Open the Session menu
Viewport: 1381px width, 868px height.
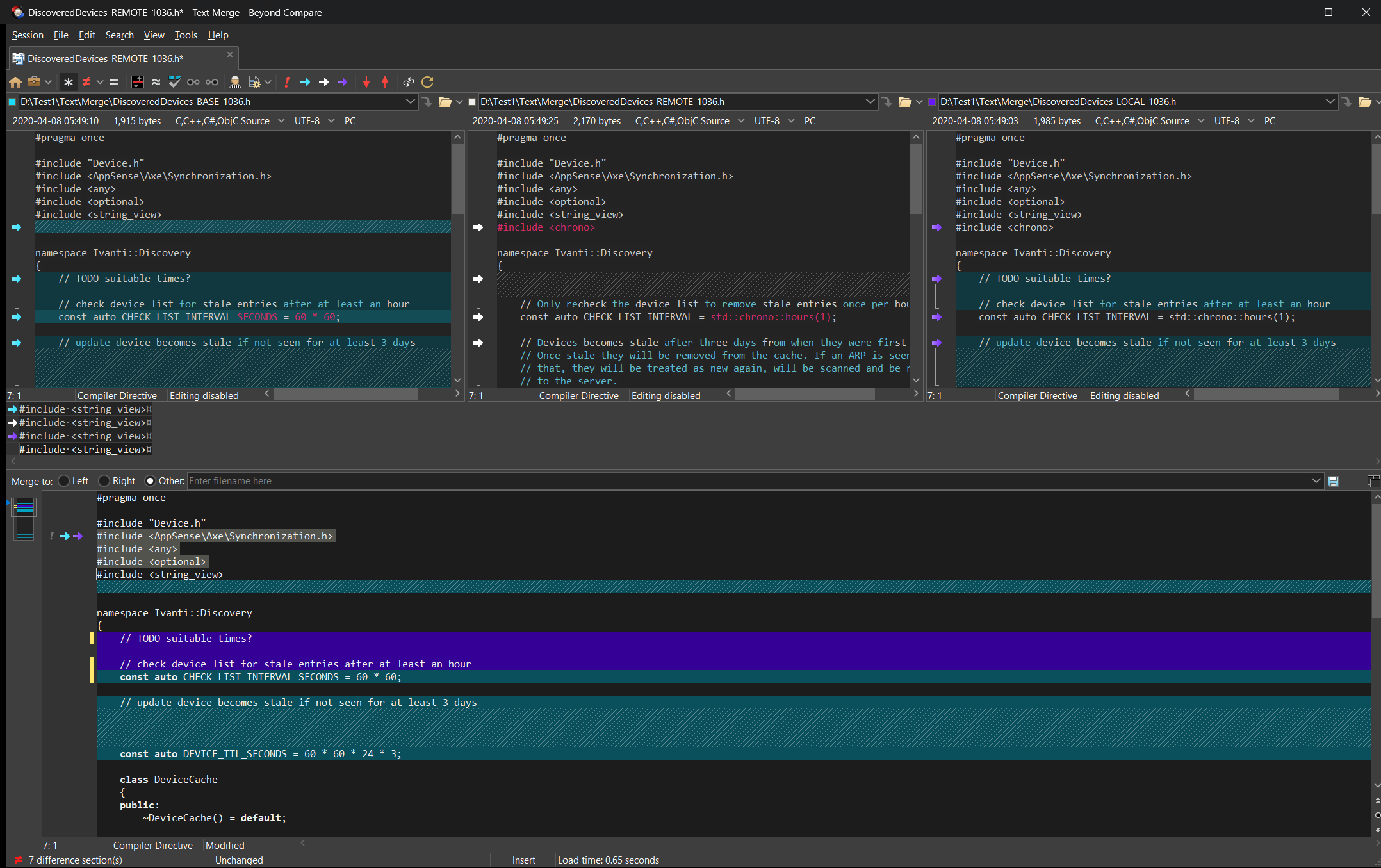tap(28, 35)
